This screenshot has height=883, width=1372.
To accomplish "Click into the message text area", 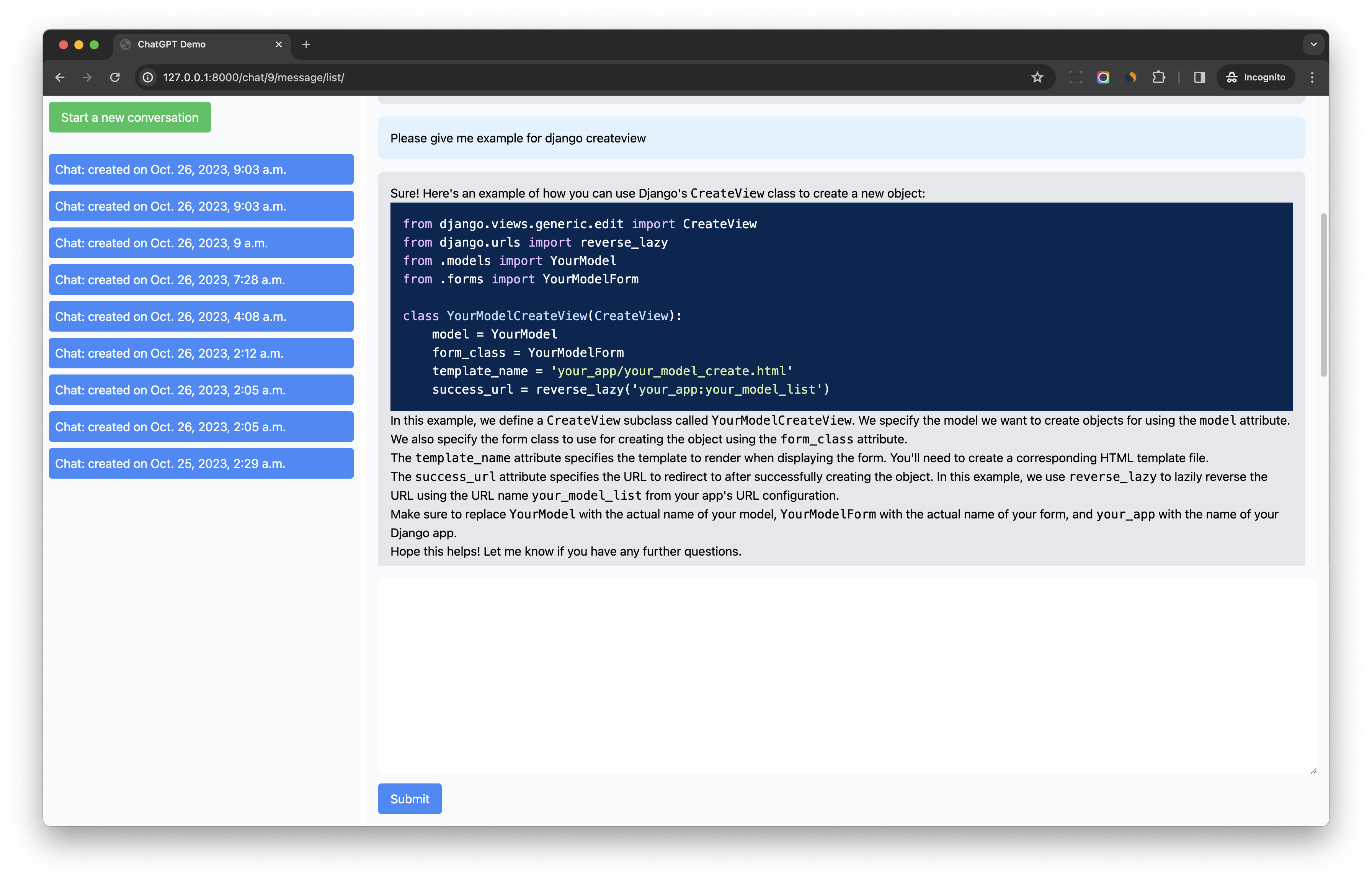I will coord(846,675).
